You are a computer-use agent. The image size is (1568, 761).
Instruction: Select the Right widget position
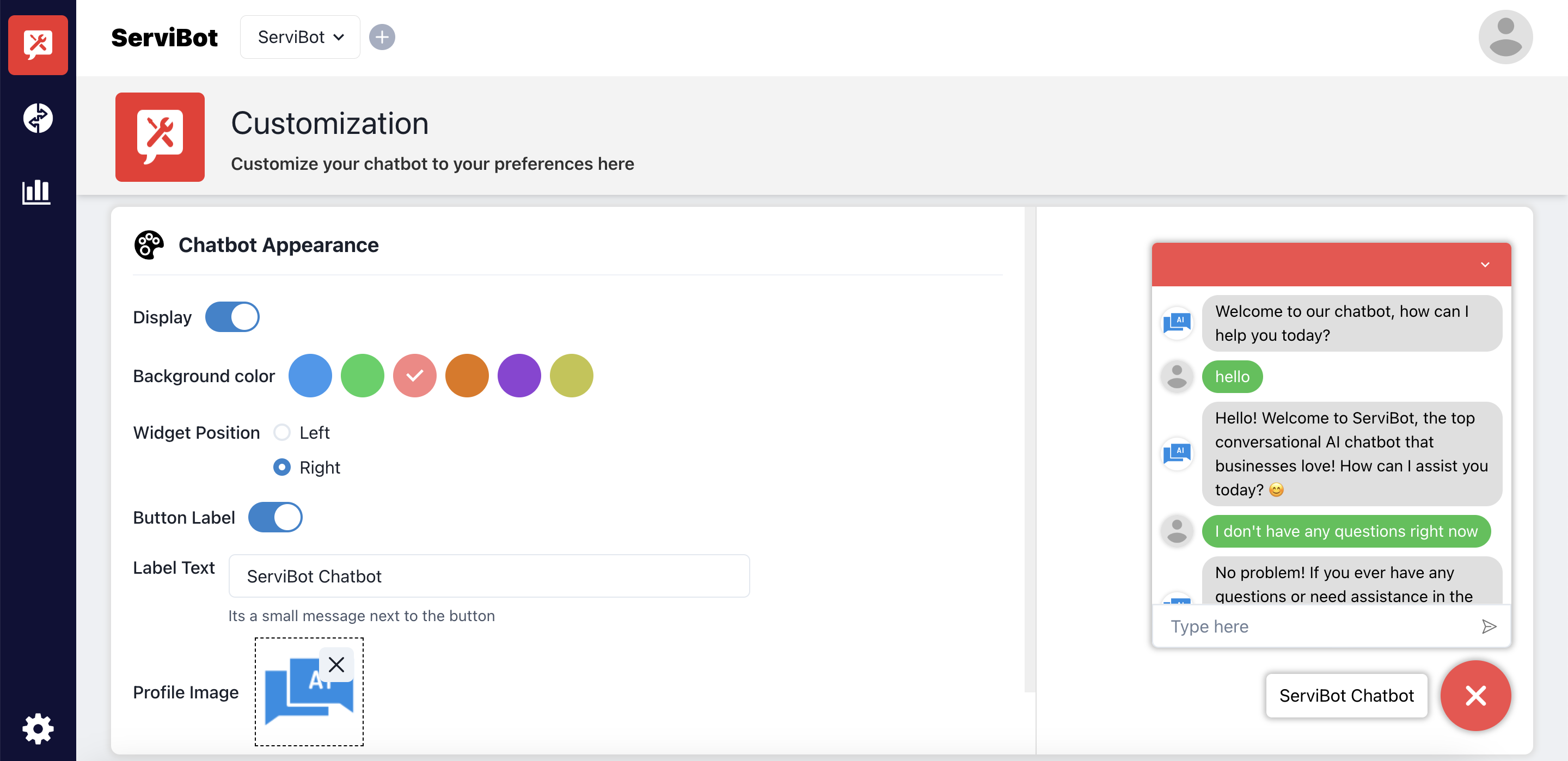[282, 467]
